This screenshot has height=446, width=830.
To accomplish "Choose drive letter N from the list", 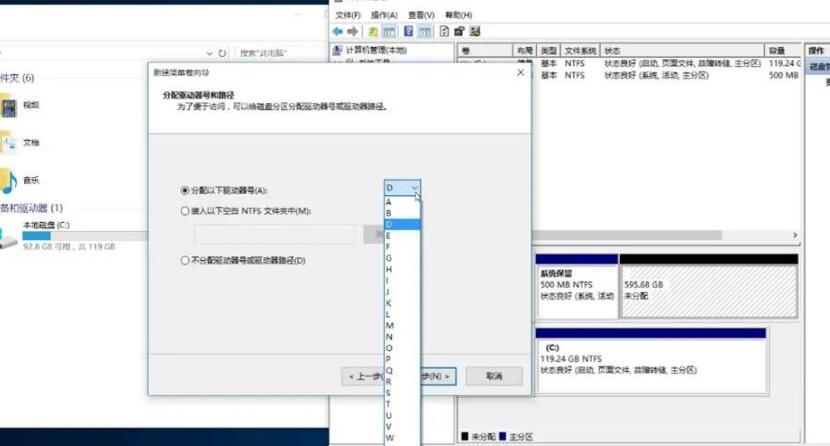I will [402, 336].
